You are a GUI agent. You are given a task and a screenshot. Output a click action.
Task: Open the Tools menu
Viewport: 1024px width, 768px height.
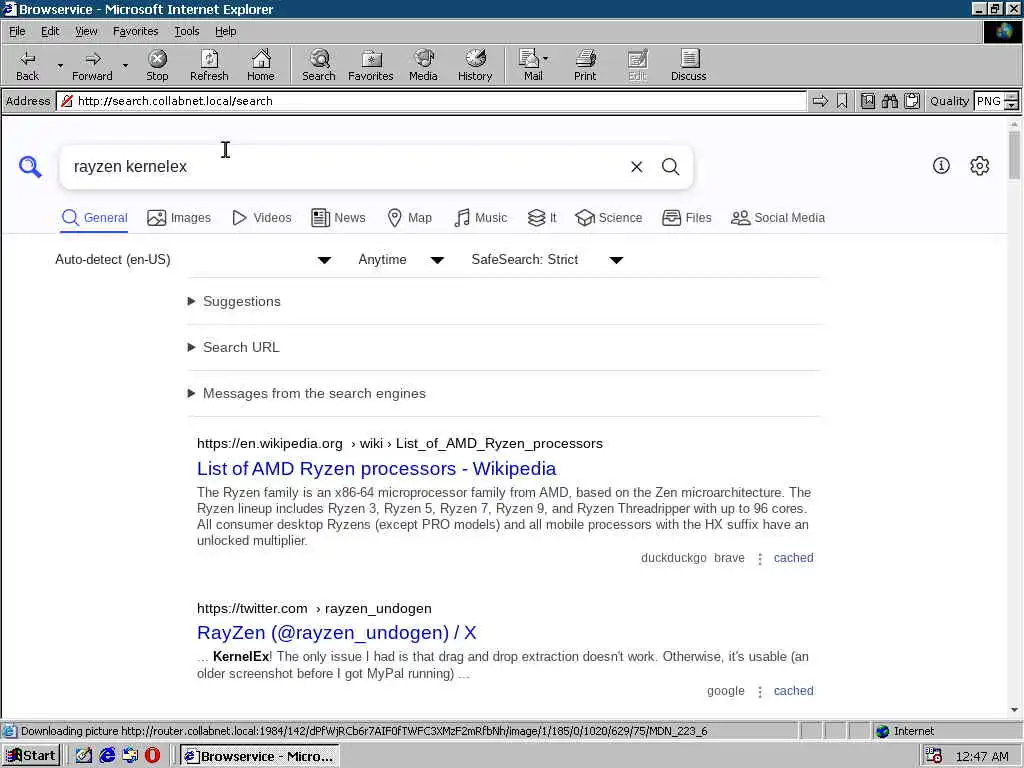pyautogui.click(x=187, y=31)
